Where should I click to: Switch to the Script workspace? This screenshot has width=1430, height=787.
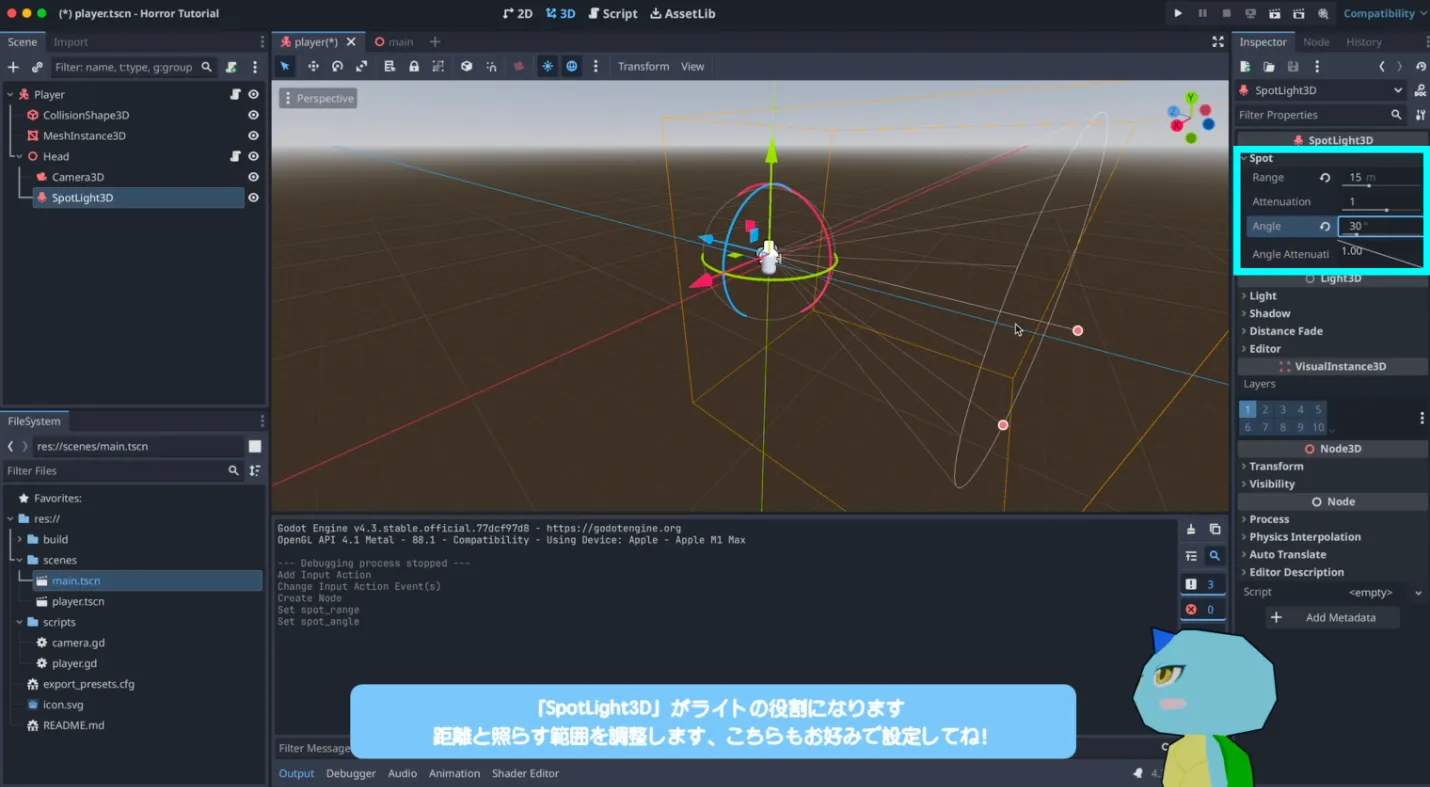tap(613, 13)
